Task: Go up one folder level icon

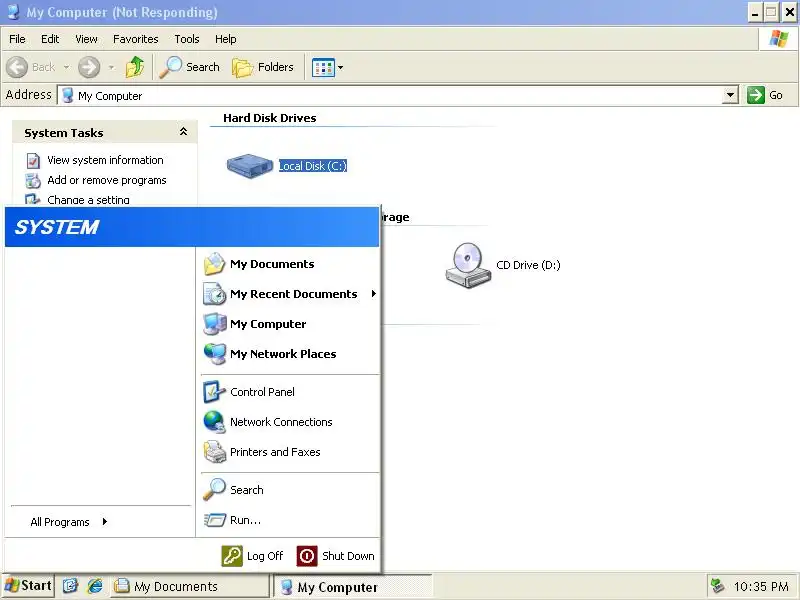Action: click(135, 67)
